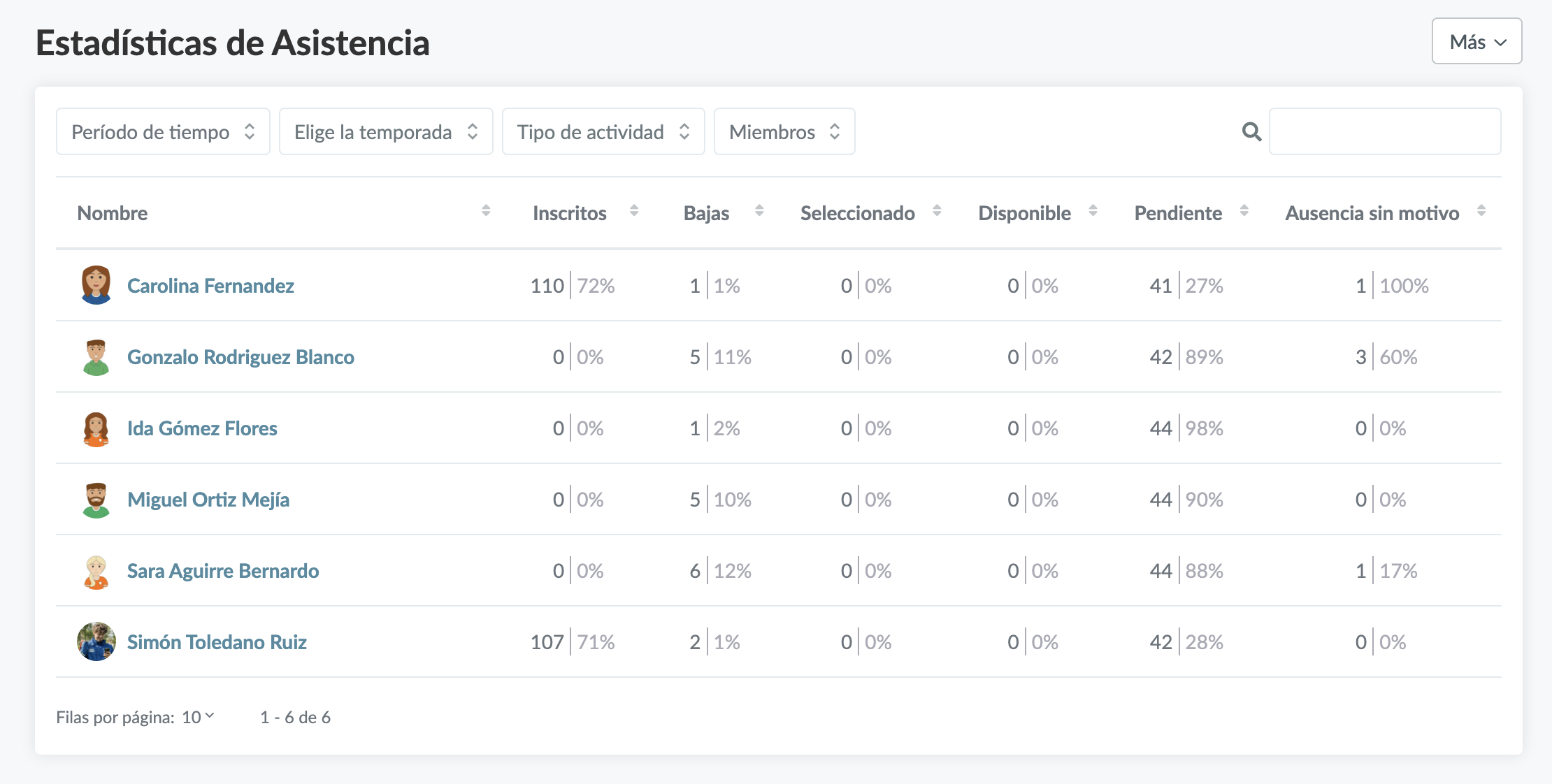Open the Período de tiempo dropdown
1552x784 pixels.
(163, 131)
